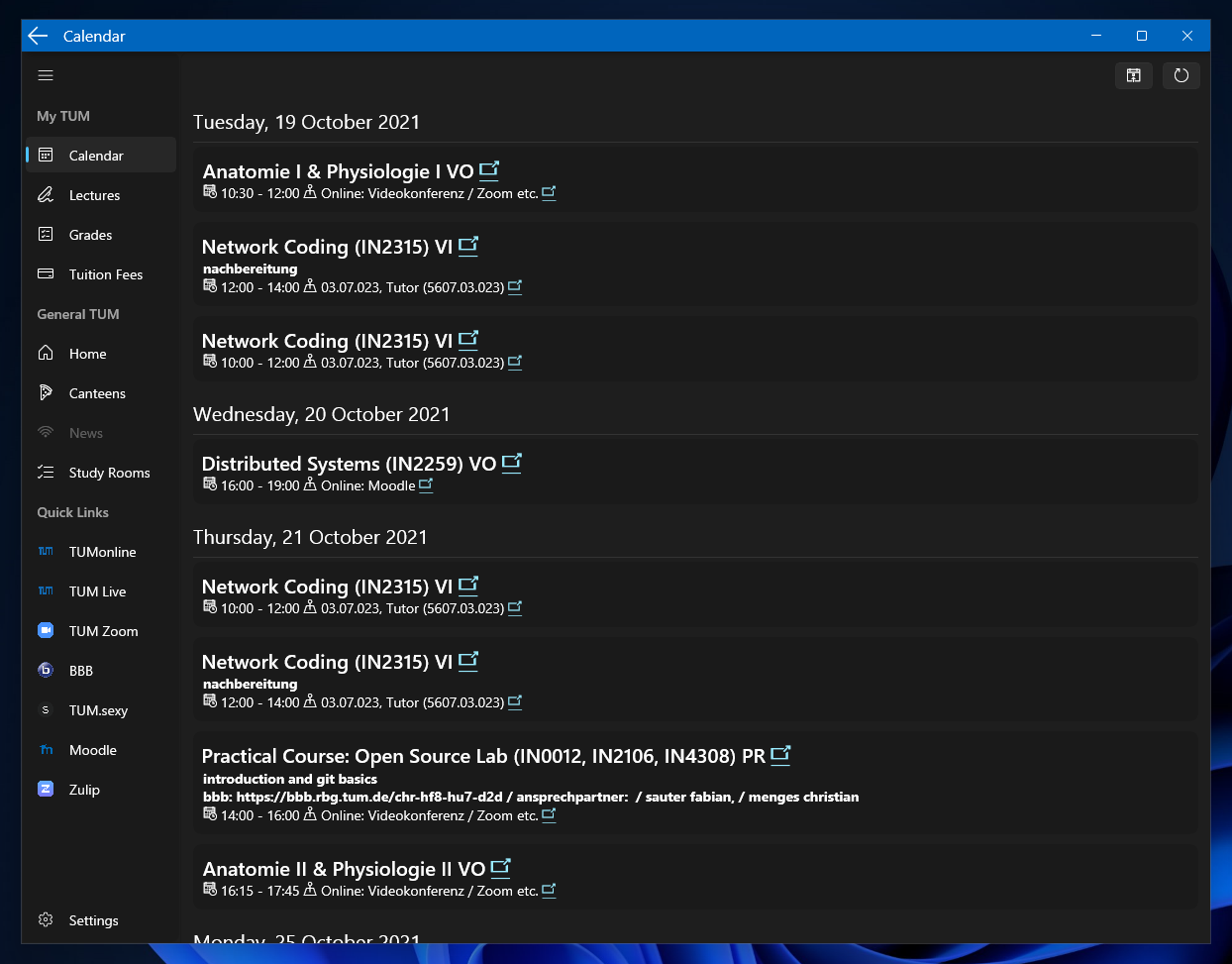
Task: Open TUM.sexy quick link
Action: tap(101, 710)
